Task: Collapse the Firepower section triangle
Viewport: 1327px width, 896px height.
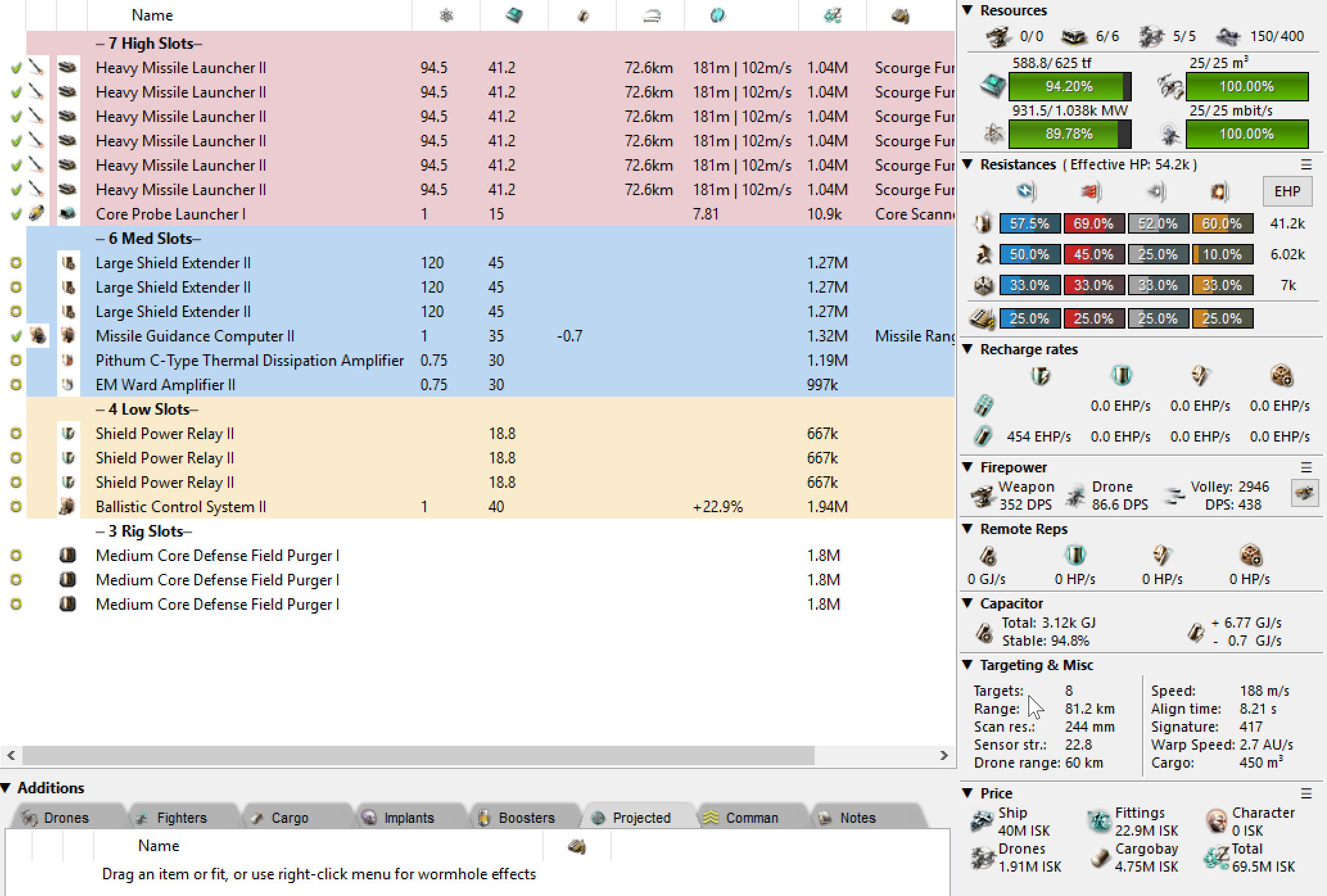Action: click(968, 467)
